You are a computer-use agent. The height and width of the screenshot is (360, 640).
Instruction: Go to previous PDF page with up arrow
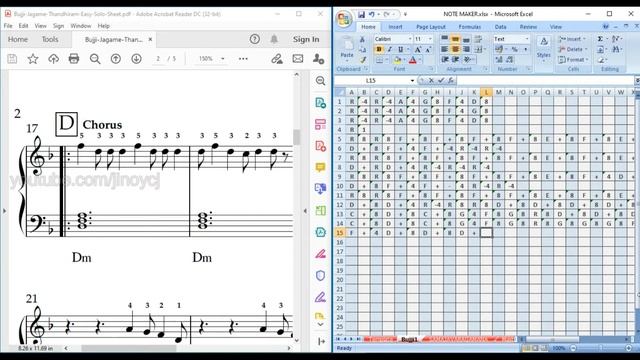[116, 59]
